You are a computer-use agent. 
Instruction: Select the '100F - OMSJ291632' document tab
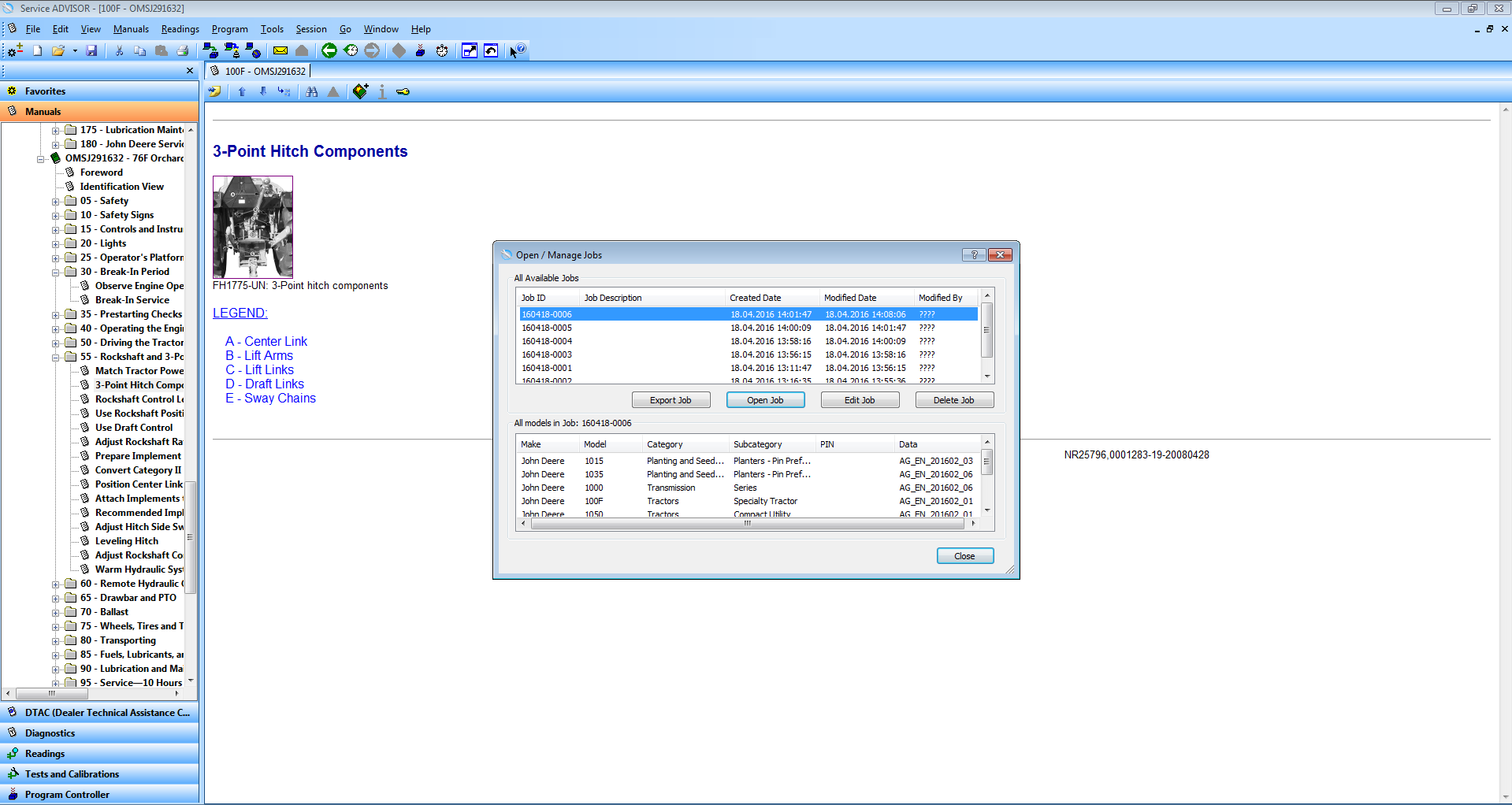[x=258, y=71]
